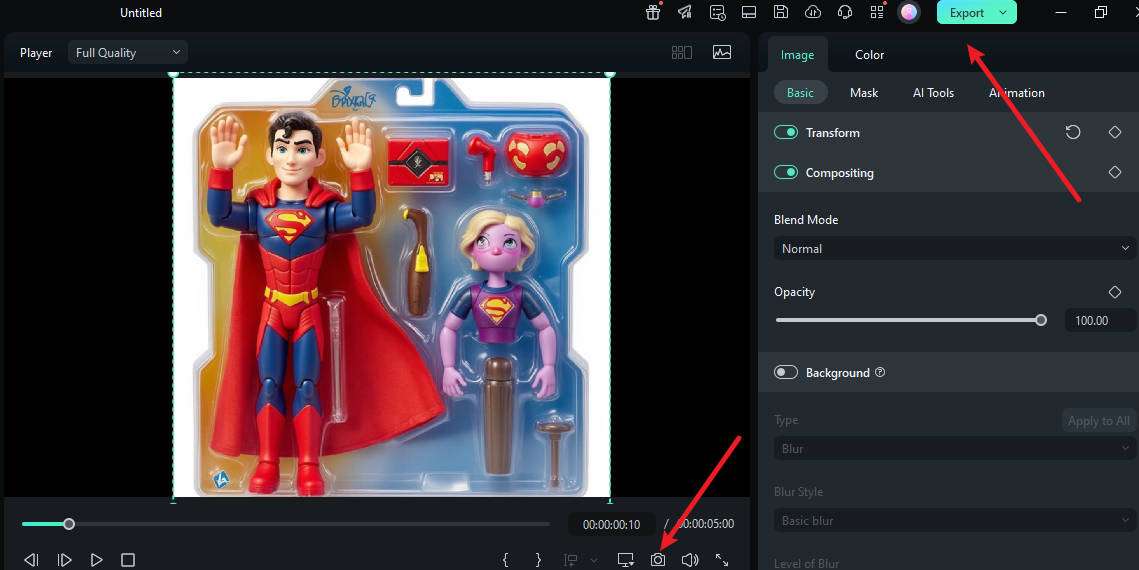The width and height of the screenshot is (1139, 570).
Task: Click the paper plane send icon
Action: pyautogui.click(x=685, y=12)
